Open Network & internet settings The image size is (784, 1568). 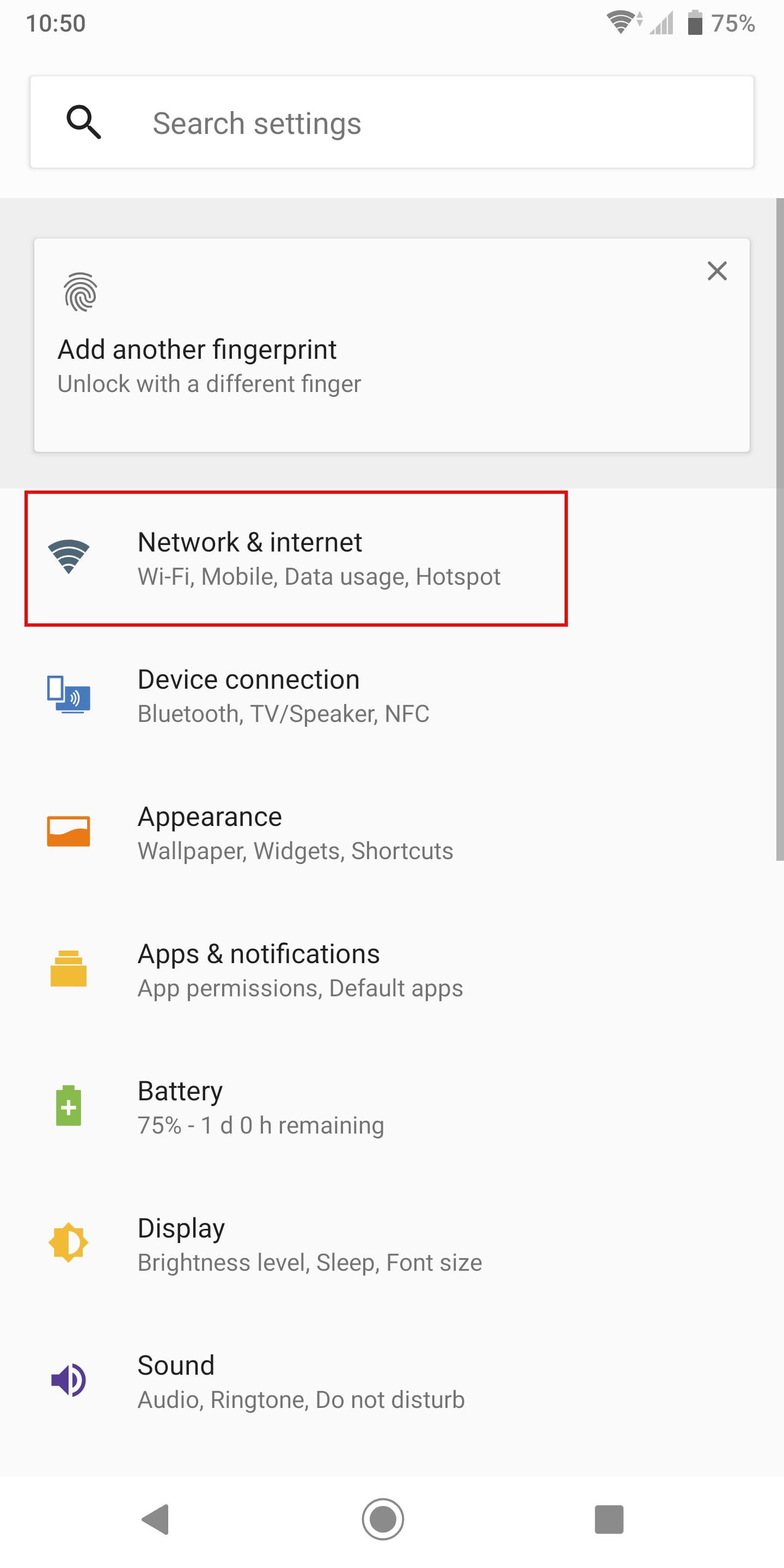pyautogui.click(x=319, y=558)
